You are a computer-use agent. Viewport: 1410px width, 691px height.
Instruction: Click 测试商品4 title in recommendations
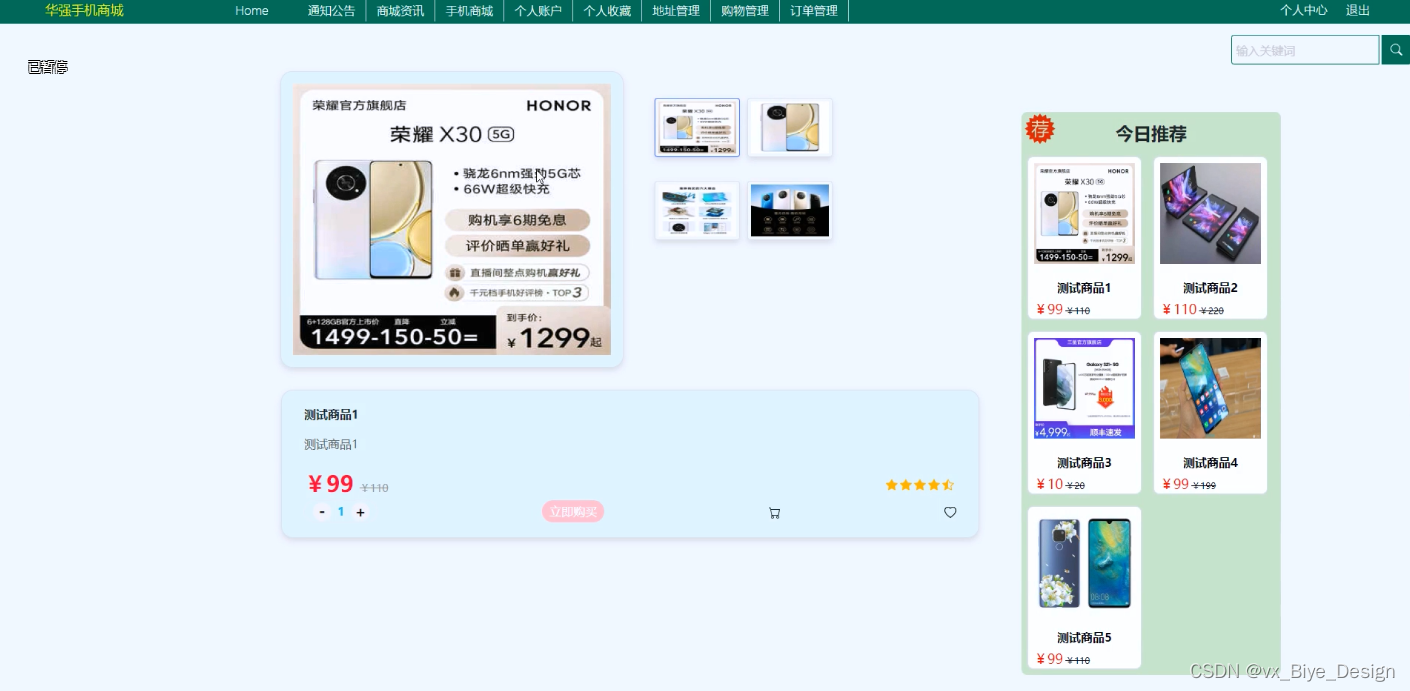(x=1210, y=463)
